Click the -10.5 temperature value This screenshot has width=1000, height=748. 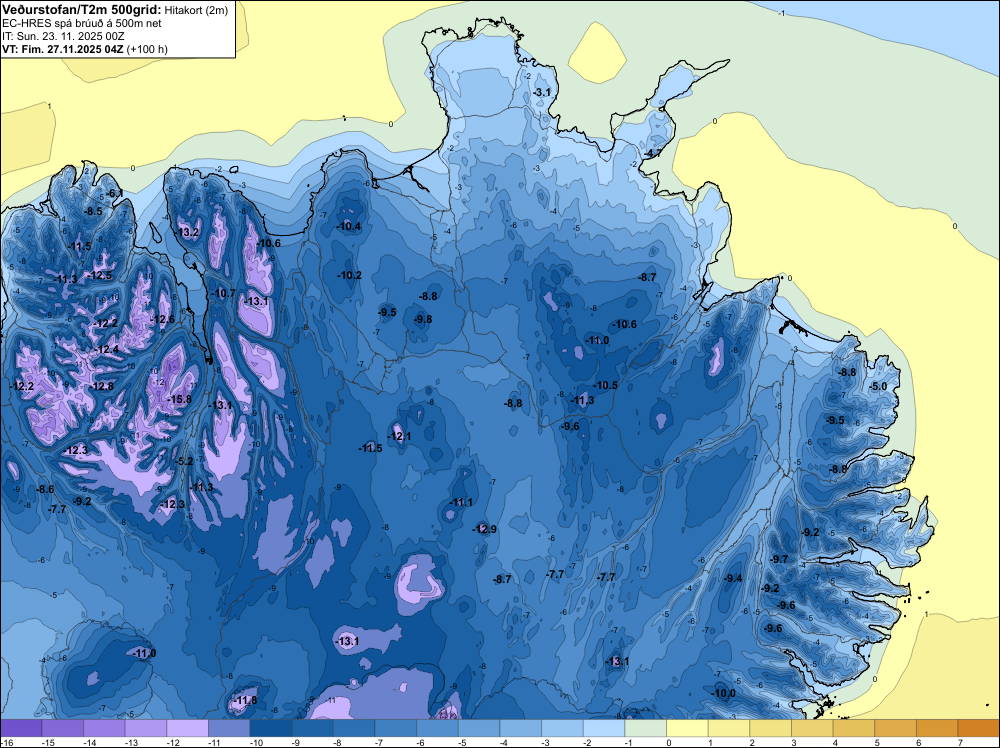pyautogui.click(x=606, y=385)
